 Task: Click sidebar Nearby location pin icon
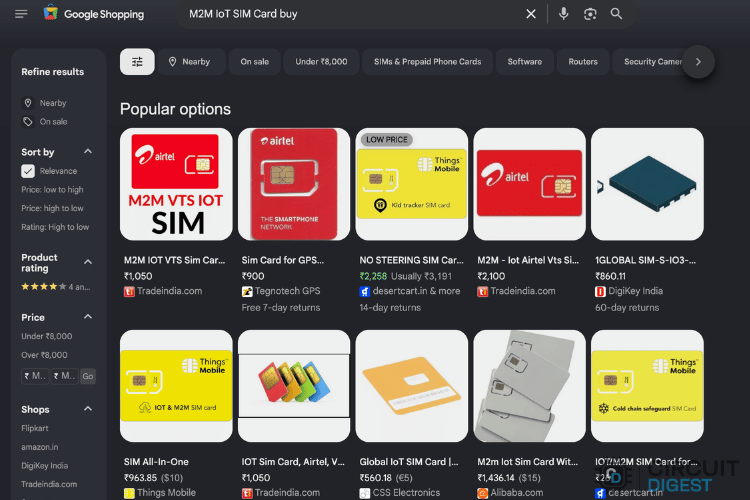(28, 103)
